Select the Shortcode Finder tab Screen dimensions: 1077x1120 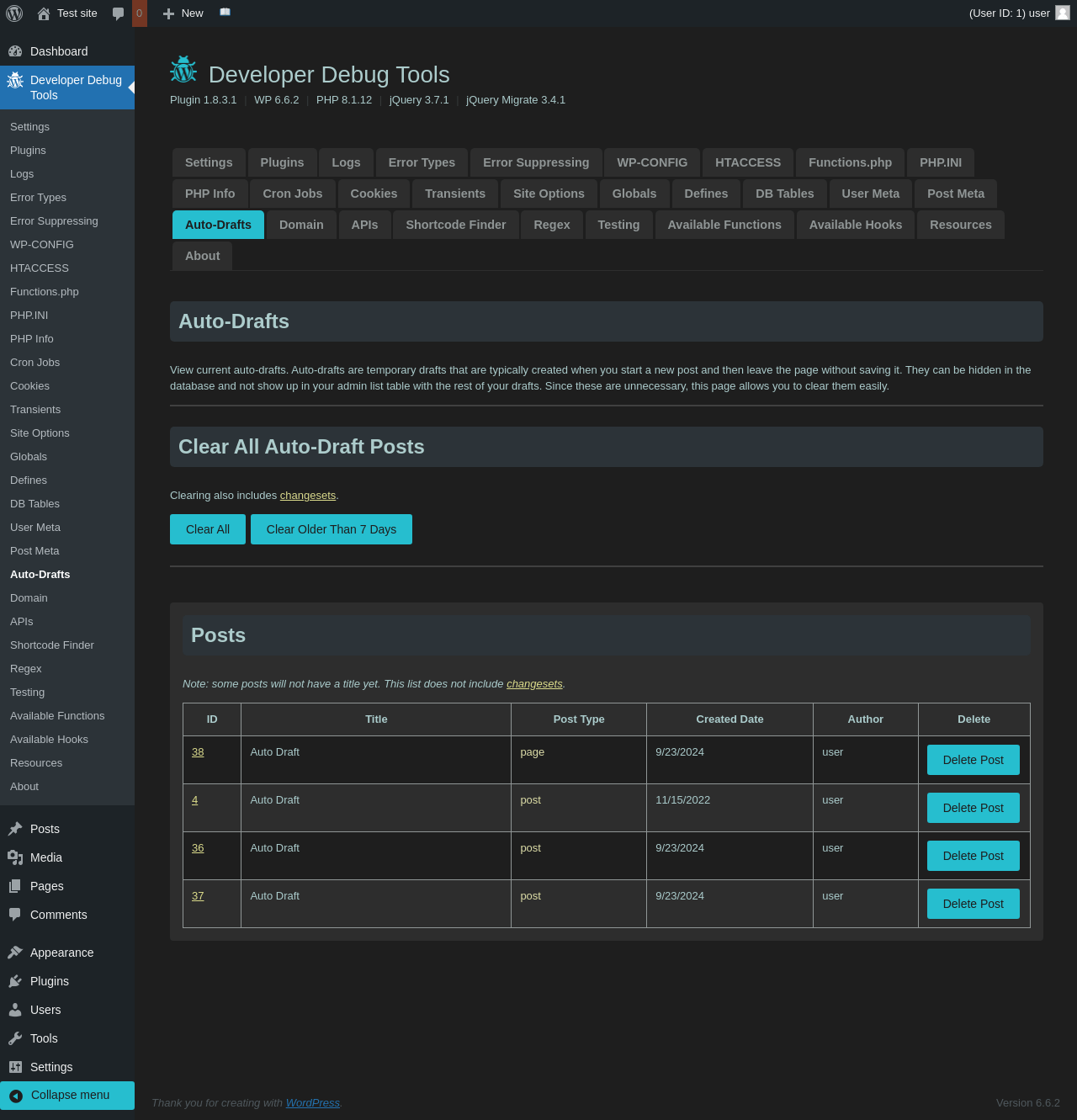455,225
